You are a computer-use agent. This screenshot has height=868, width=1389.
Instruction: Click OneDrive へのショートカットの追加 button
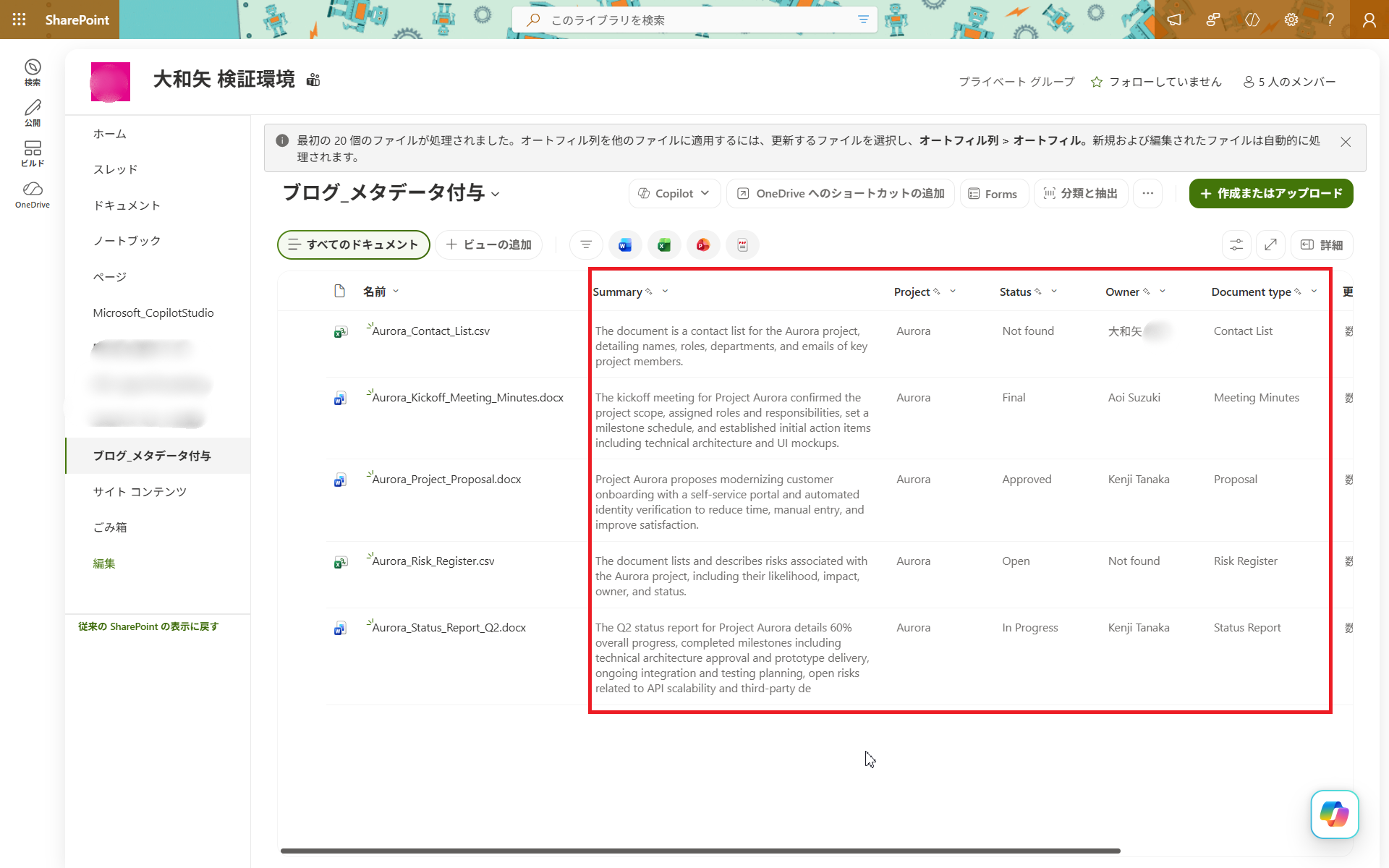(x=841, y=194)
